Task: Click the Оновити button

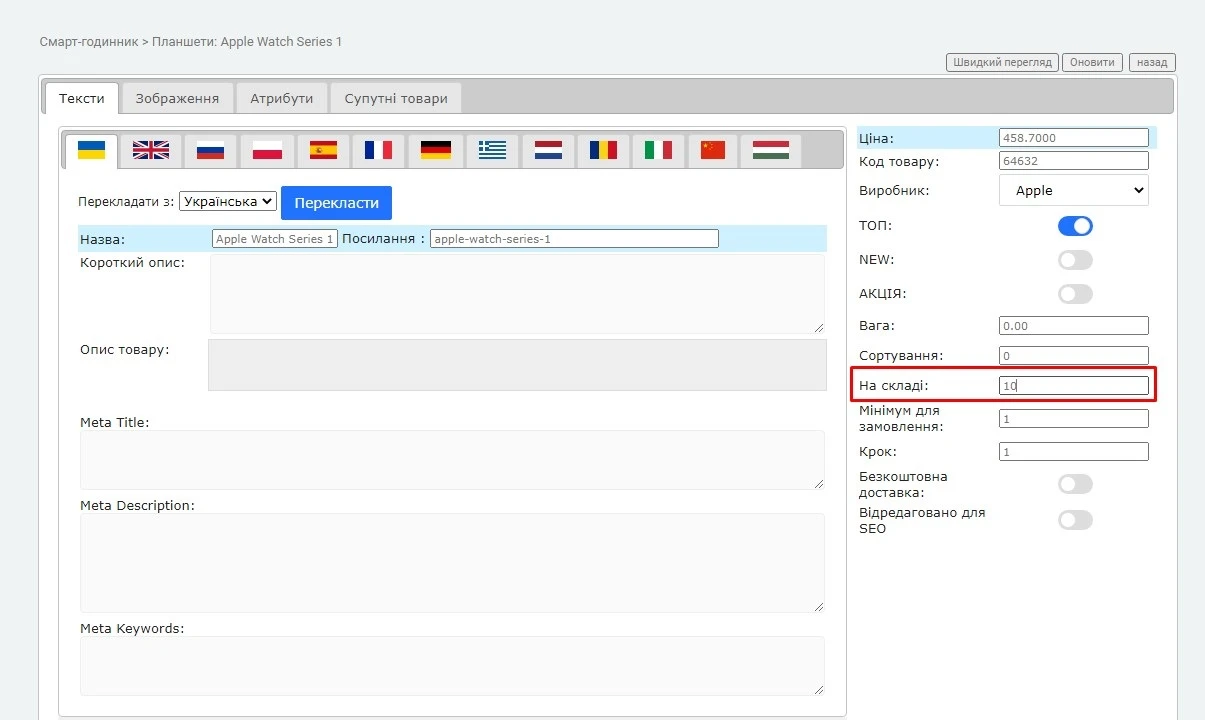Action: 1092,62
